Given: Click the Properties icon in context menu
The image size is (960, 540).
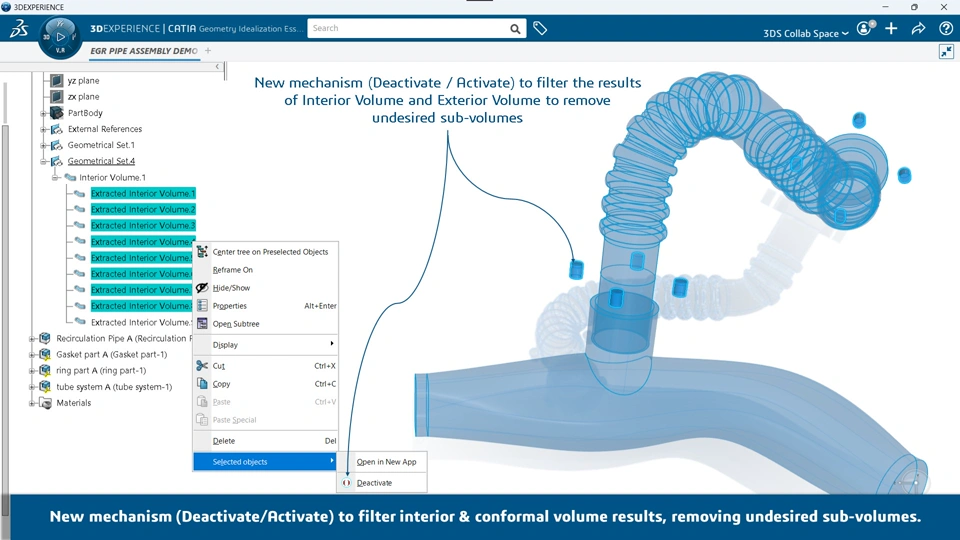Looking at the screenshot, I should click(202, 305).
